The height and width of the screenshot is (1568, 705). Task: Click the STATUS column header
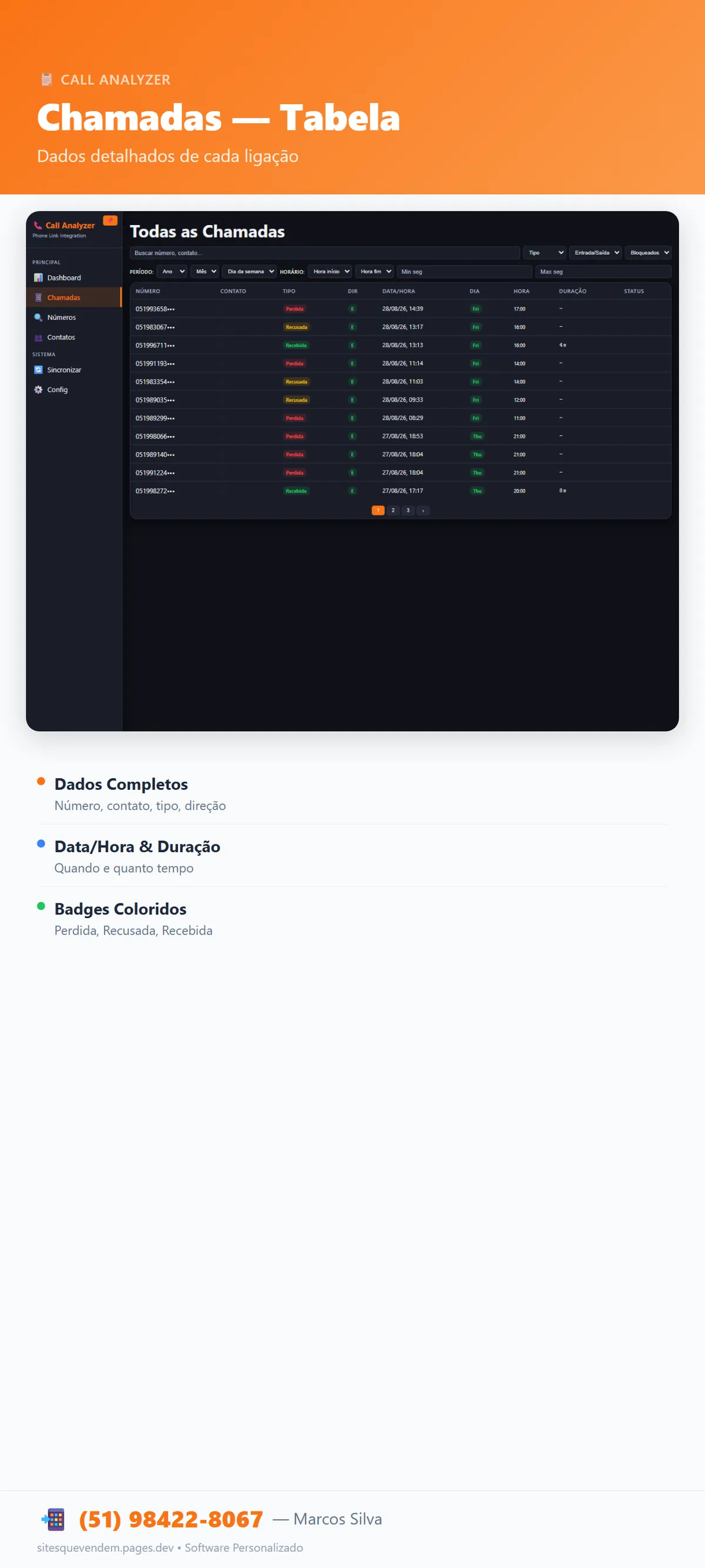click(634, 291)
